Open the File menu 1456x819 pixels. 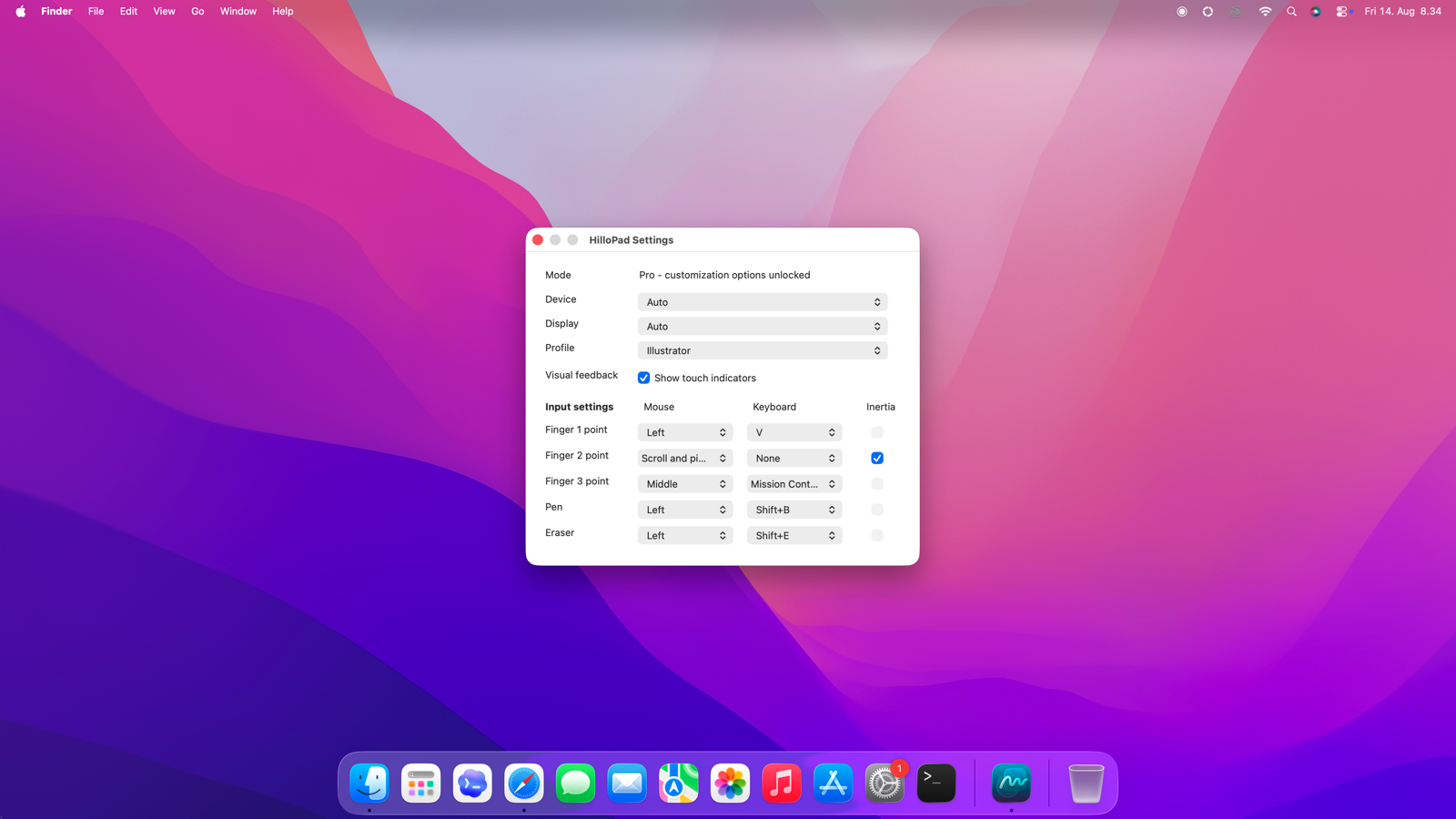96,12
